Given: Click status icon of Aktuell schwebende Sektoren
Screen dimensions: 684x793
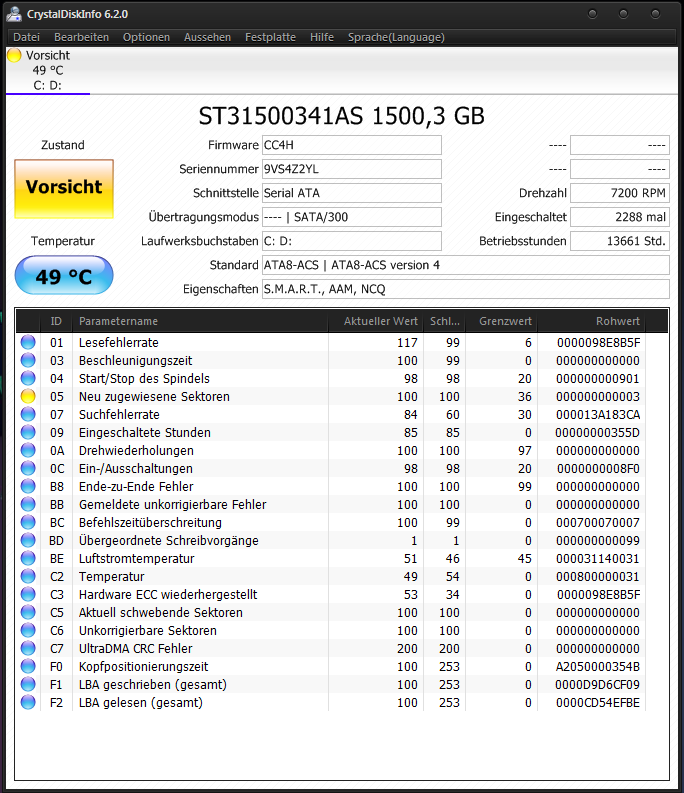Looking at the screenshot, I should coord(28,612).
